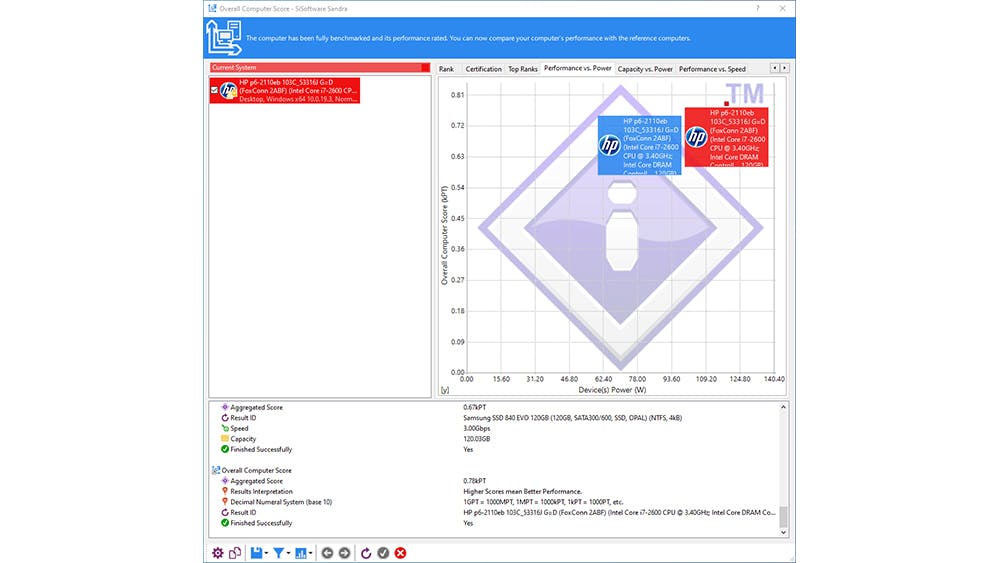Click the help question mark in title bar

point(758,8)
